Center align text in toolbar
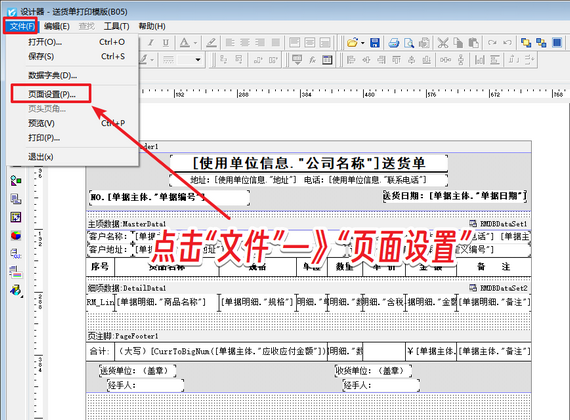Image resolution: width=570 pixels, height=420 pixels. 245,43
